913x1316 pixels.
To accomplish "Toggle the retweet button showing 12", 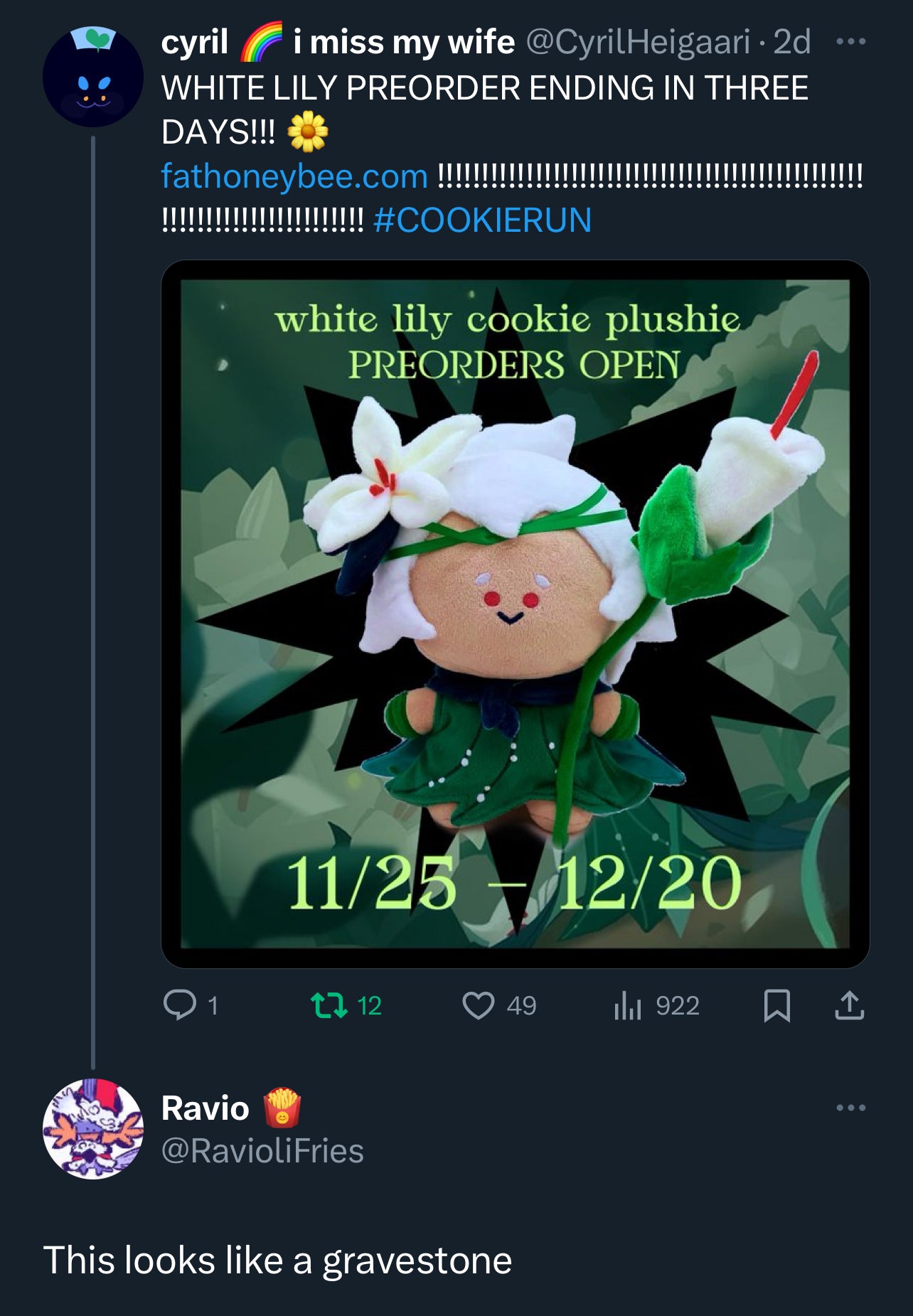I will (330, 1005).
